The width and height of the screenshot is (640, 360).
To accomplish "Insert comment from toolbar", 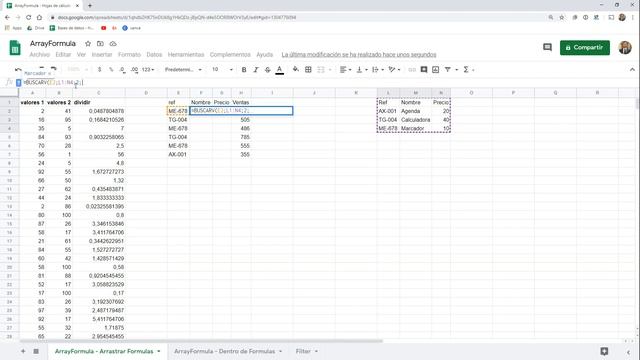I will click(x=424, y=70).
